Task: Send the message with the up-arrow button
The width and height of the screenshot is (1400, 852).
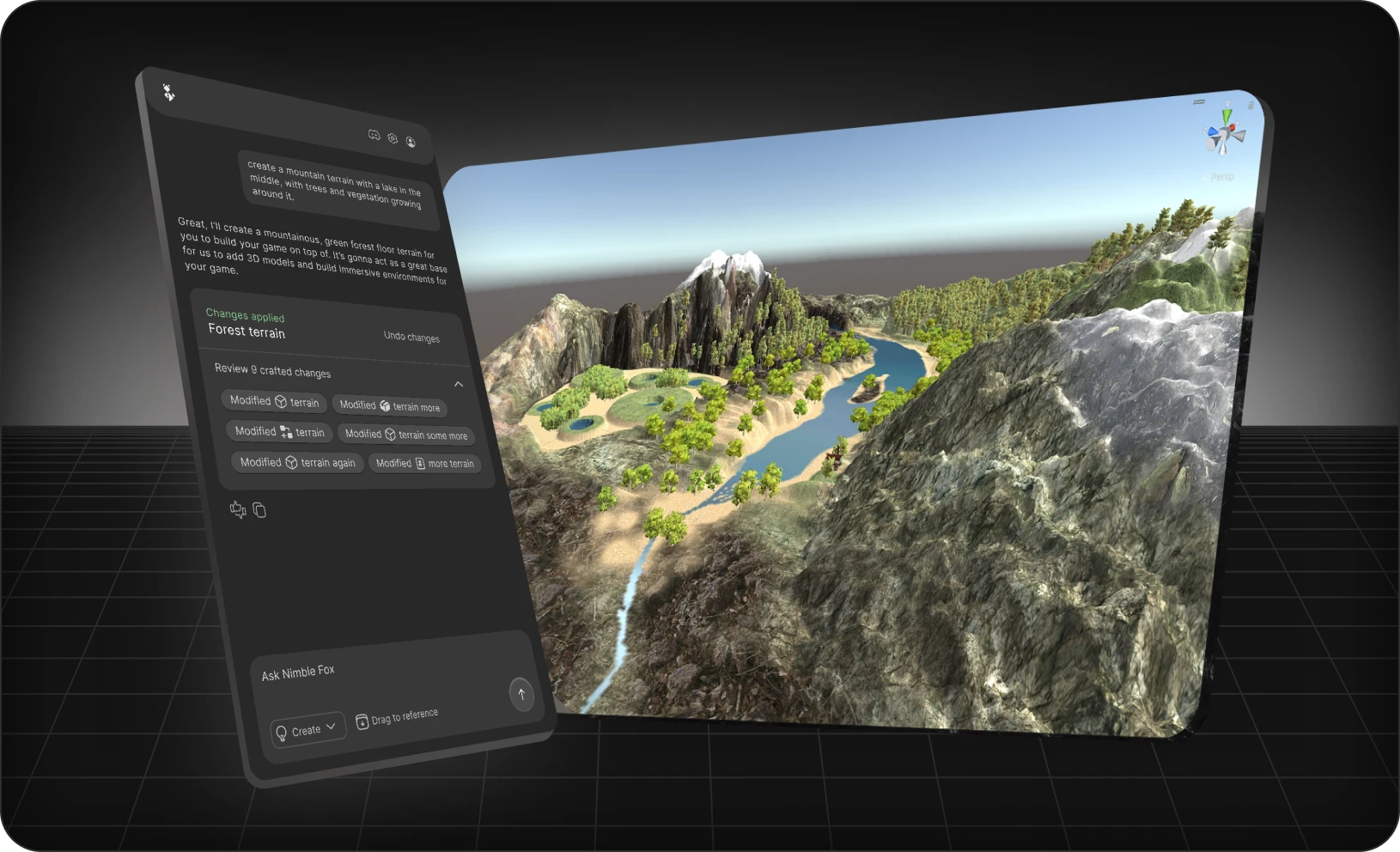Action: pyautogui.click(x=521, y=694)
